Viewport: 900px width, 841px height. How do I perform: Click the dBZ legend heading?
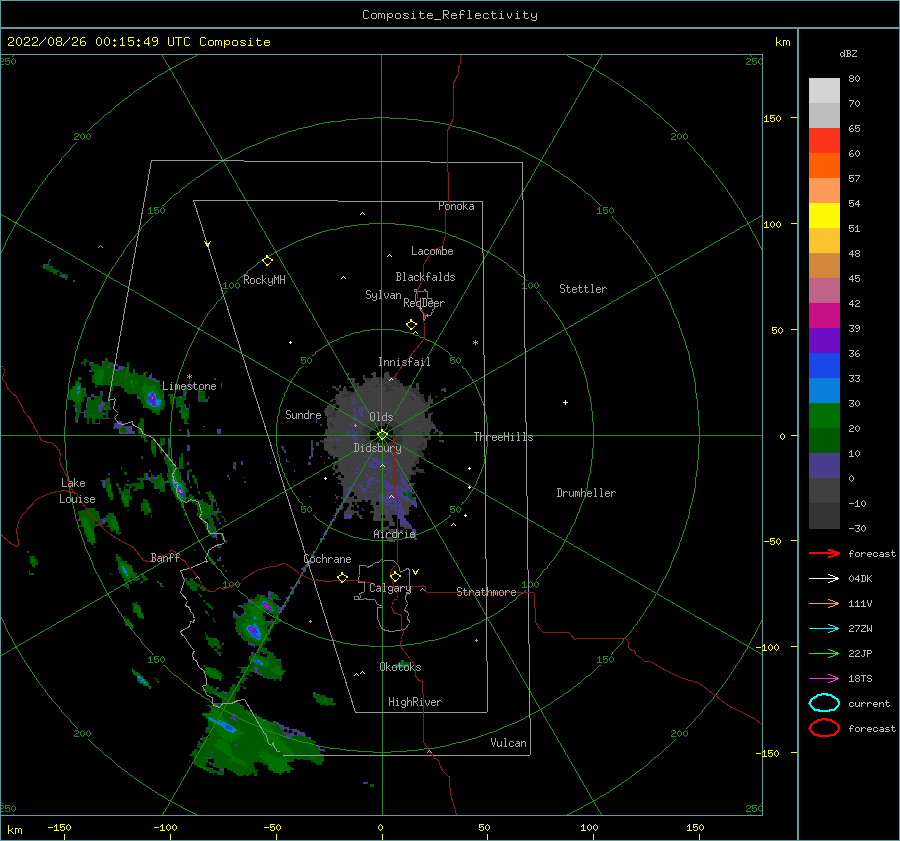coord(848,53)
